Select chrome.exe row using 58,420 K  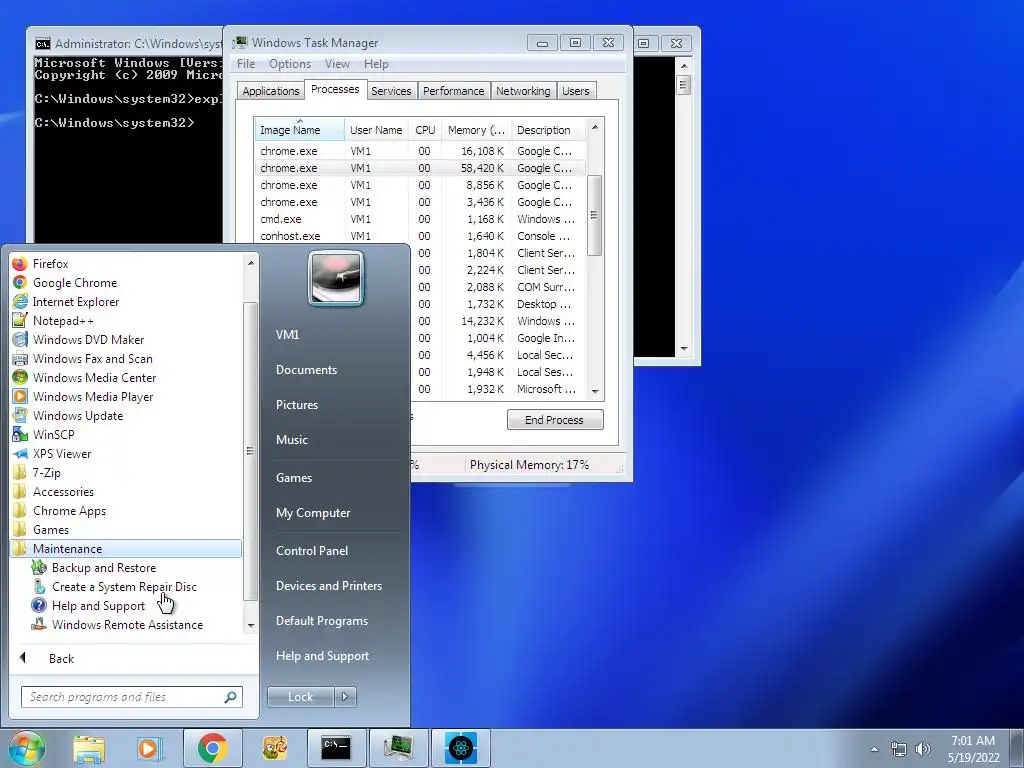tap(420, 168)
